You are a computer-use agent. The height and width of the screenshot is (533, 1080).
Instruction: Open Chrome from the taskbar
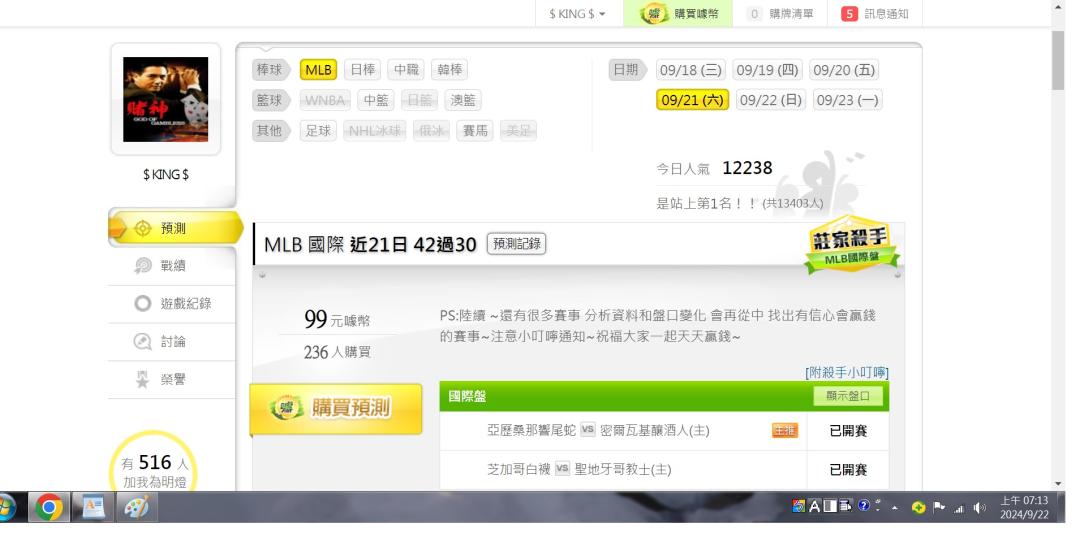pos(49,508)
